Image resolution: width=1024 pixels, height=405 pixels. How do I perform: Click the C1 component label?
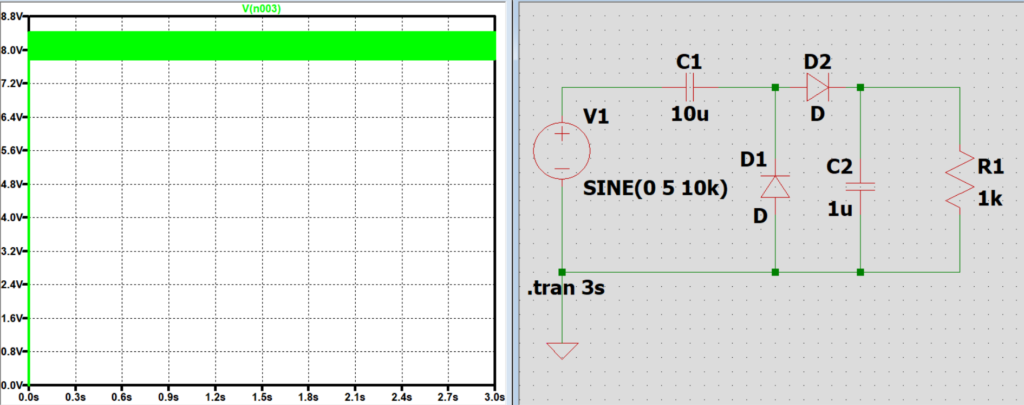(689, 62)
